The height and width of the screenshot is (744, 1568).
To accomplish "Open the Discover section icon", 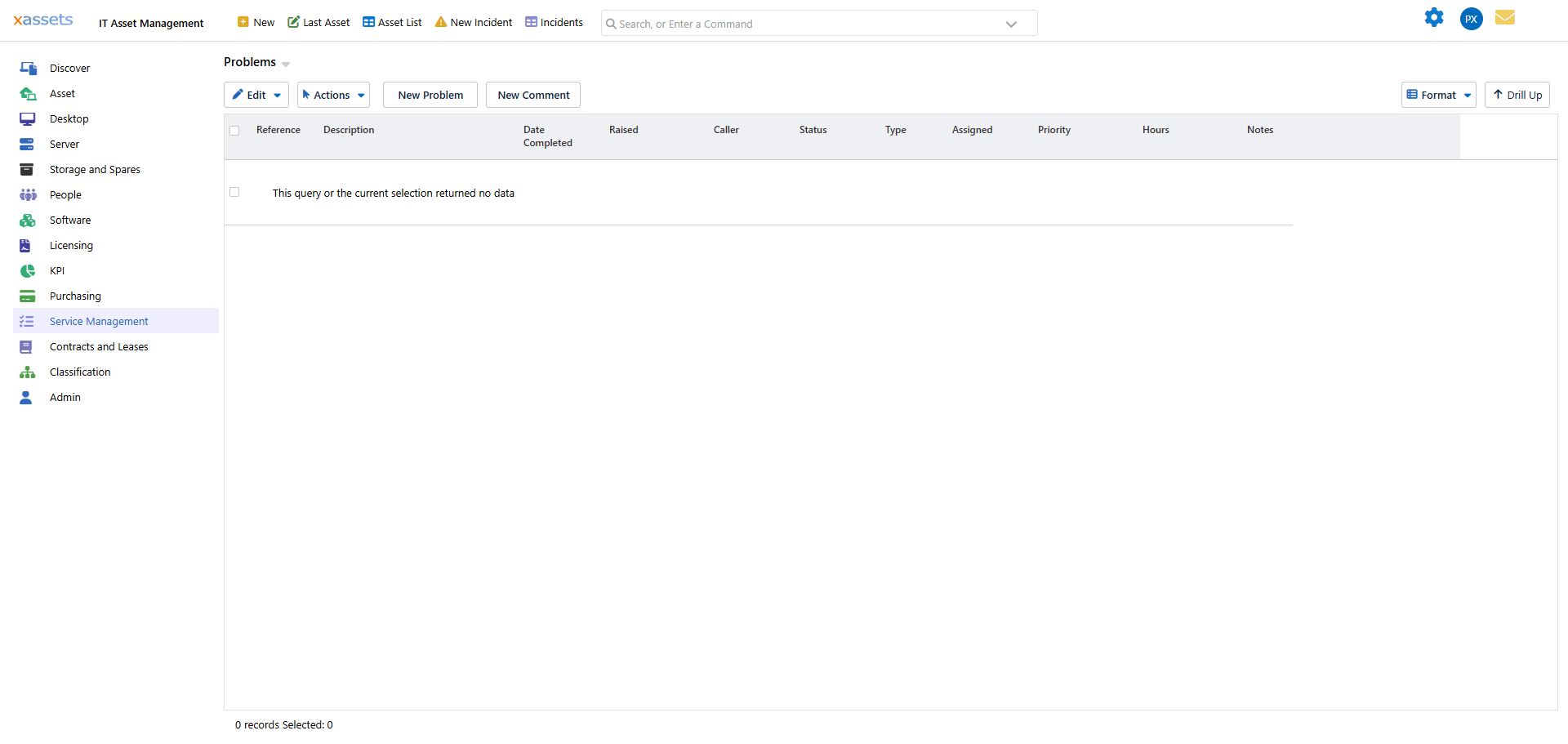I will click(29, 68).
